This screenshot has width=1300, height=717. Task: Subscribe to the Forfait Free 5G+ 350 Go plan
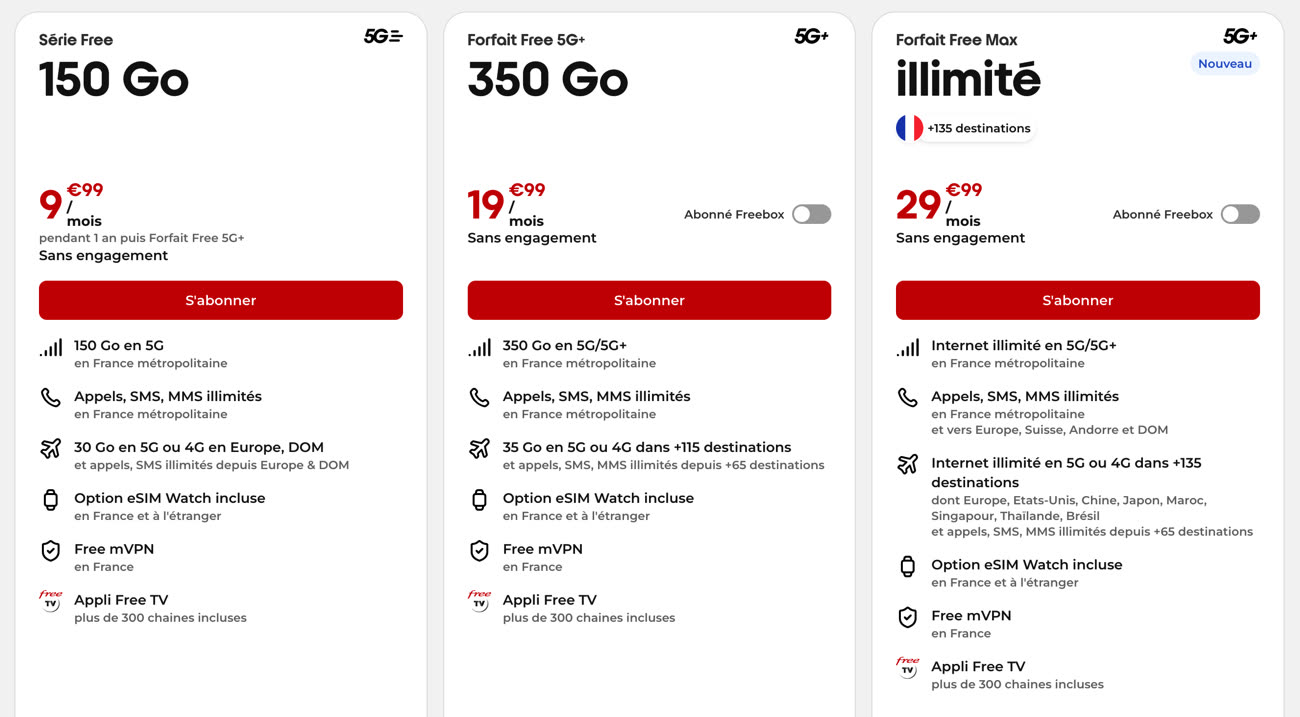649,300
